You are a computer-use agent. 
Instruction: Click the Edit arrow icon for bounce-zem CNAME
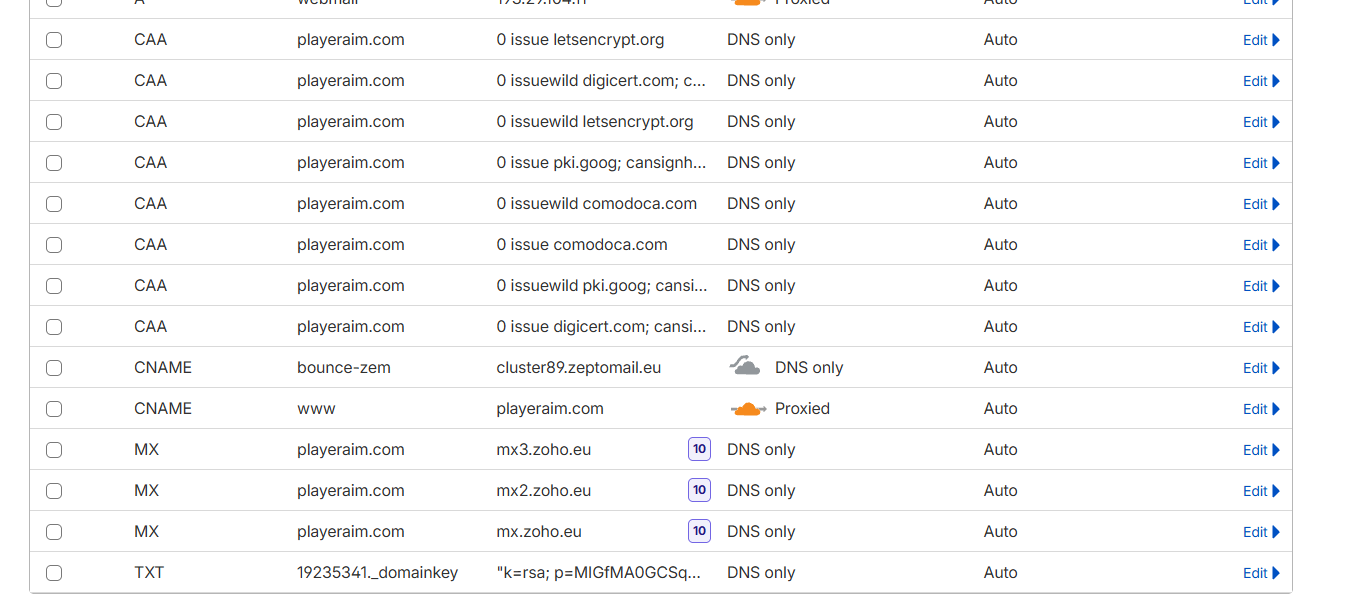tap(1276, 368)
